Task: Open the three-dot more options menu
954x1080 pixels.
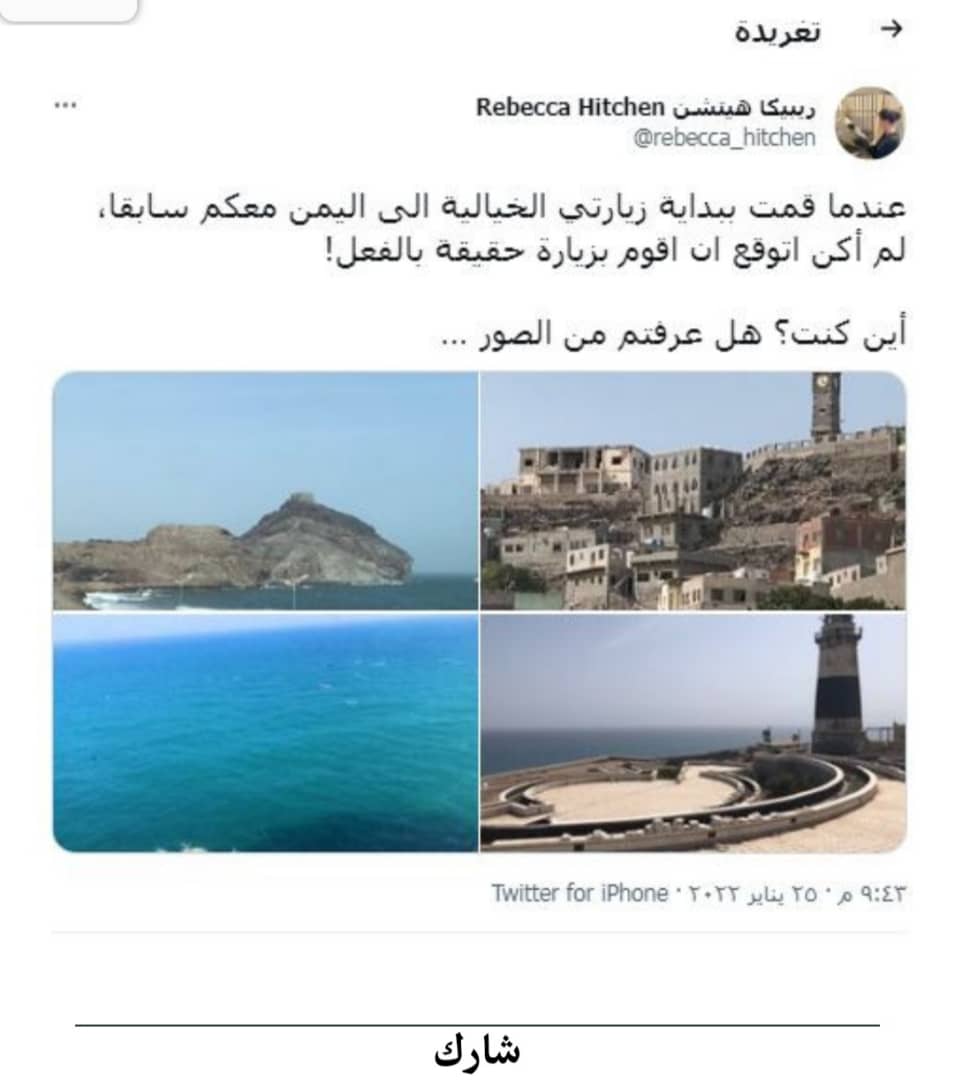Action: pos(65,105)
